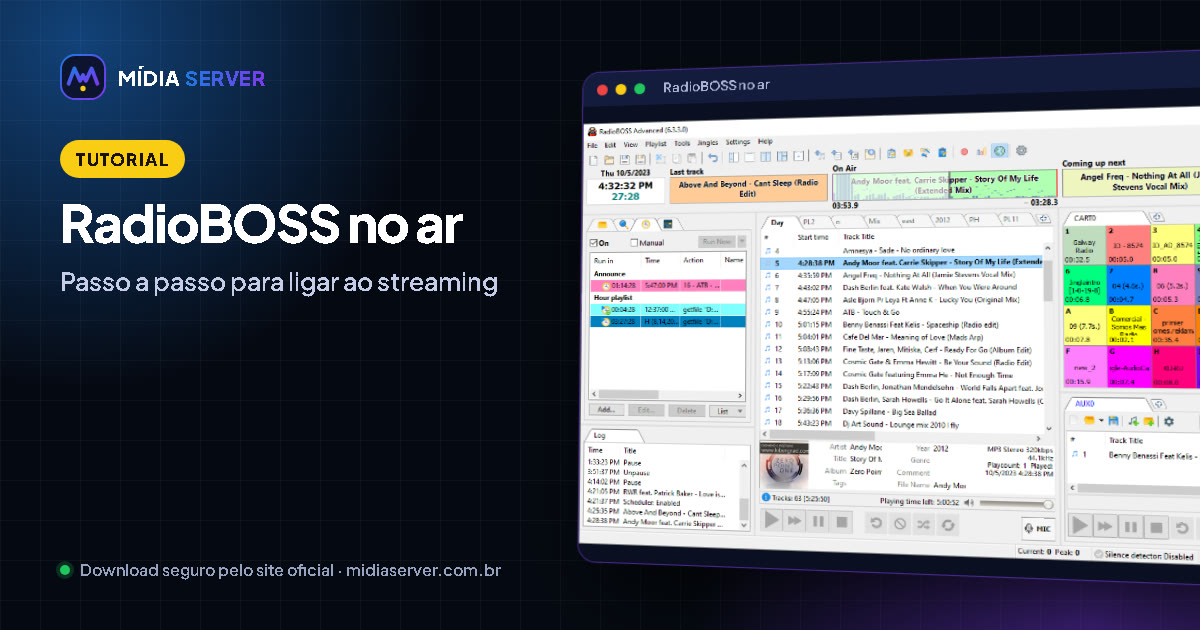Add a new cart tab beside CART0

click(x=1157, y=217)
